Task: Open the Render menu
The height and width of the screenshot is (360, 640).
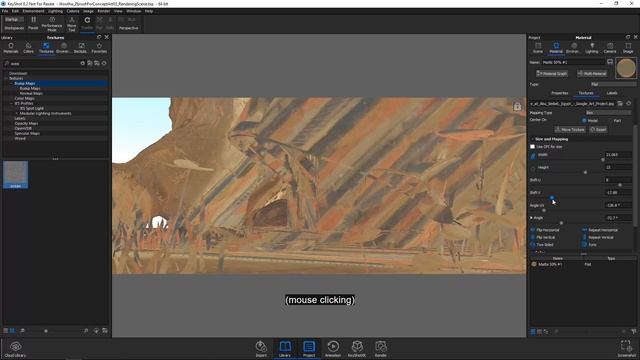Action: click(103, 11)
